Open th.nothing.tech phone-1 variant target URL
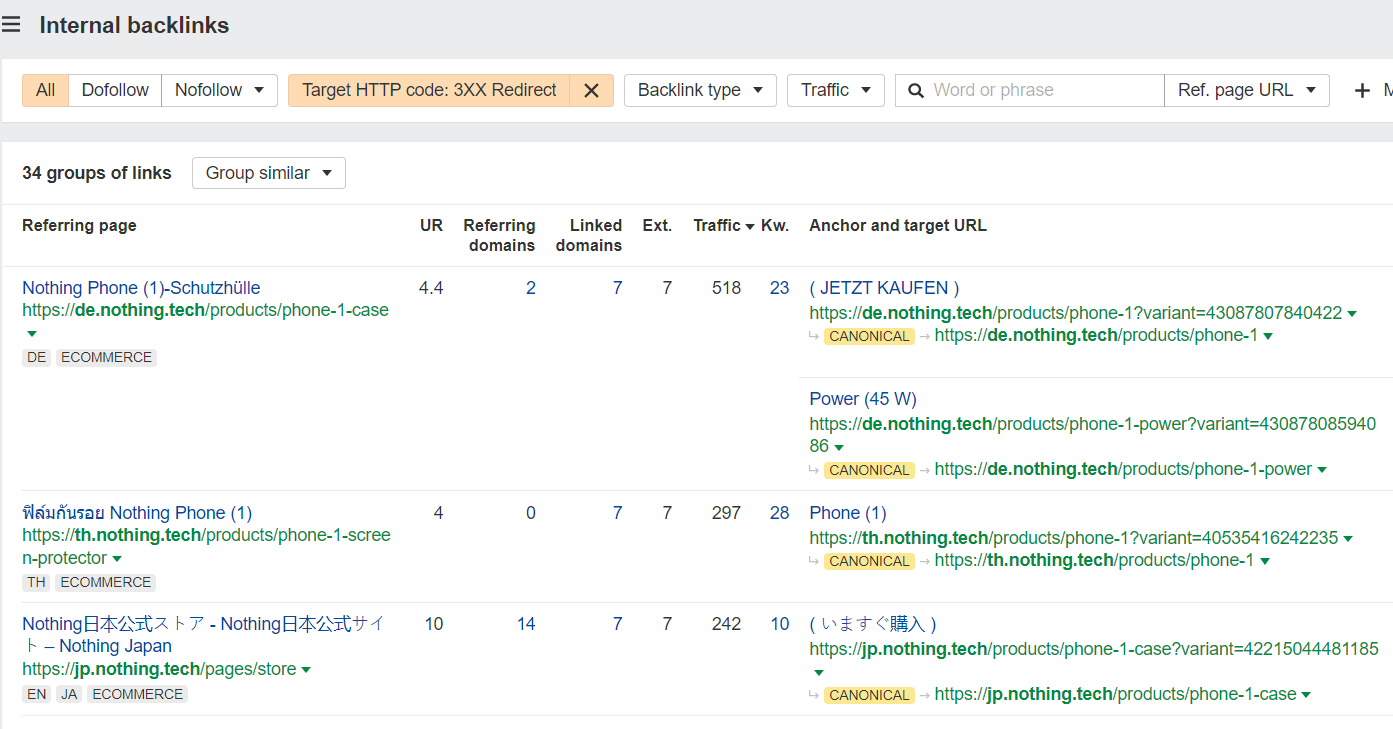The height and width of the screenshot is (729, 1393). [x=1074, y=538]
